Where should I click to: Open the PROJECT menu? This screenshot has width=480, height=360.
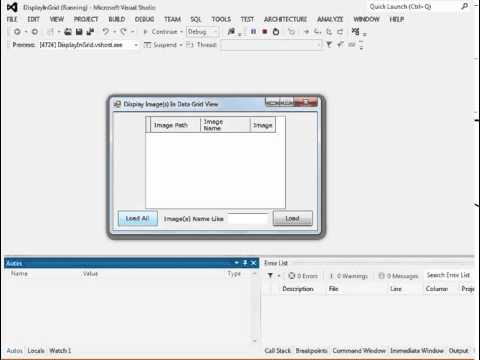(86, 19)
